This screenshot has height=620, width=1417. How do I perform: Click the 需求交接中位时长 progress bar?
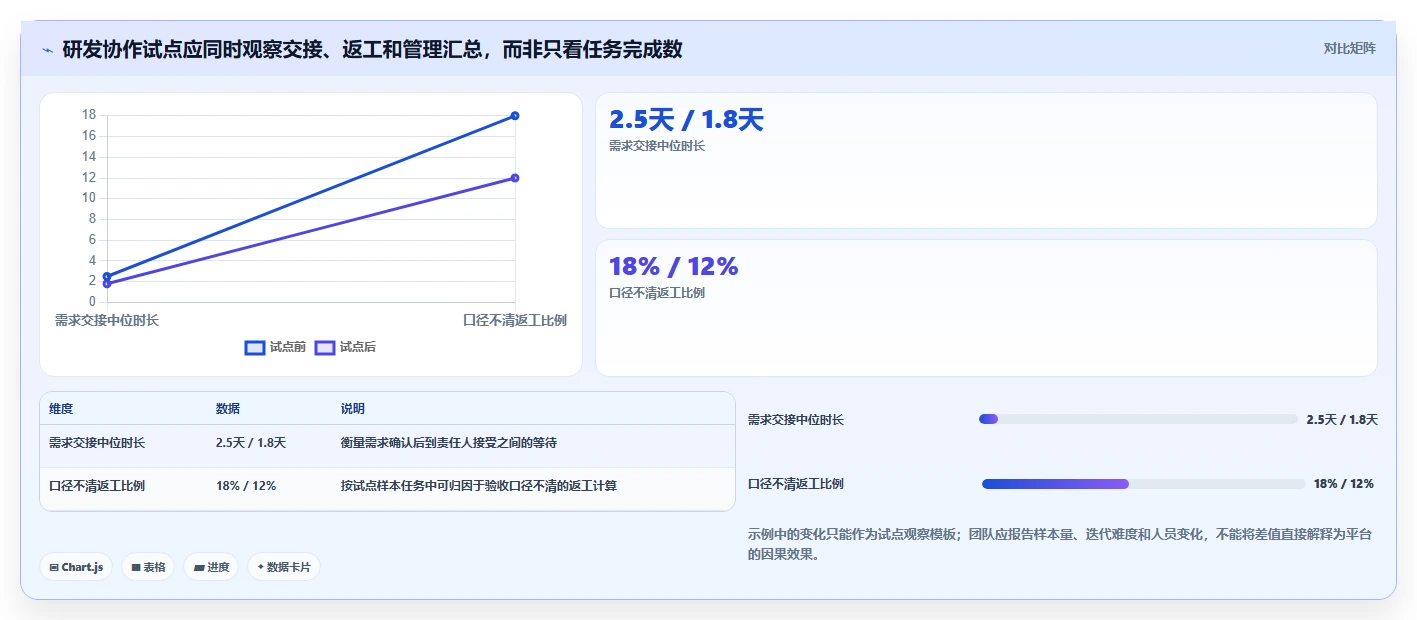(x=1138, y=419)
